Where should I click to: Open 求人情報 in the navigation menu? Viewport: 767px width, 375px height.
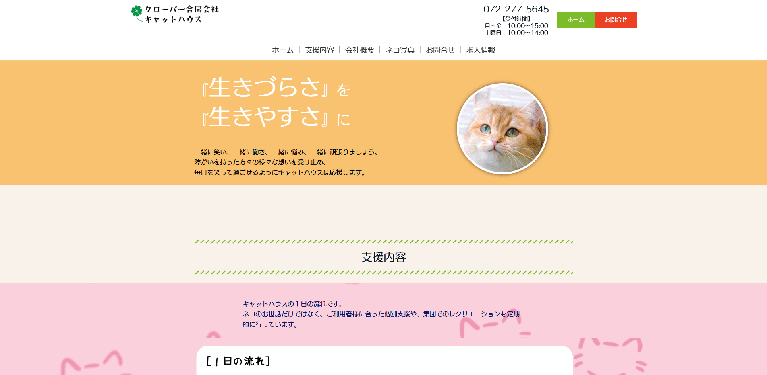[x=480, y=50]
